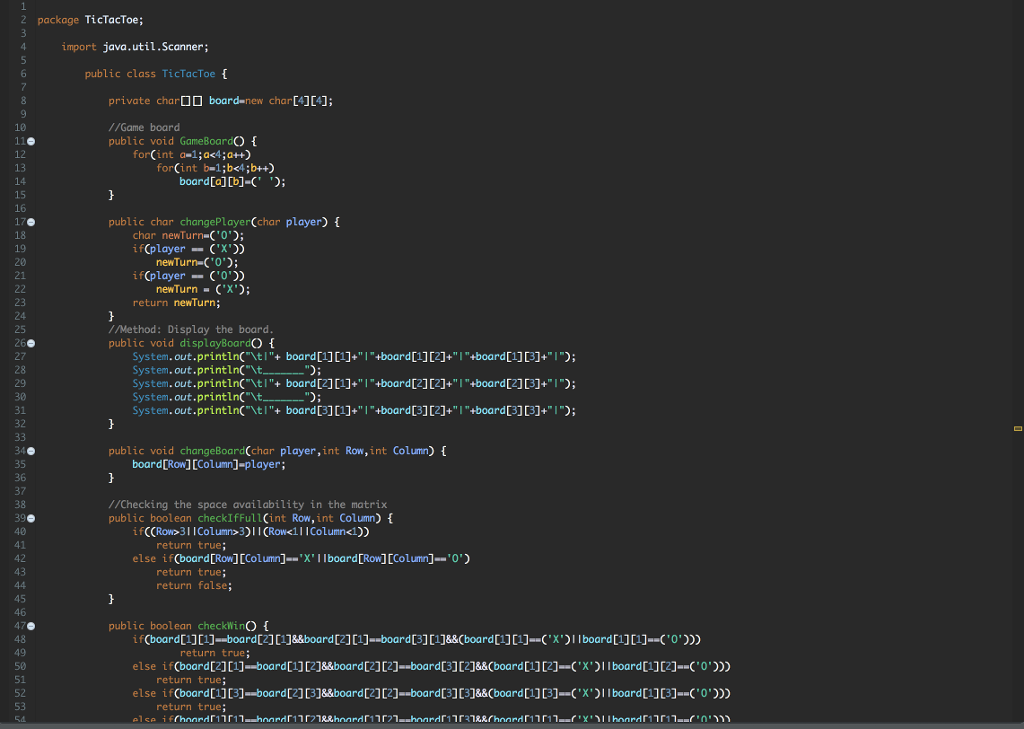Place cursor on return newTurn statement
This screenshot has height=729, width=1024.
point(176,302)
